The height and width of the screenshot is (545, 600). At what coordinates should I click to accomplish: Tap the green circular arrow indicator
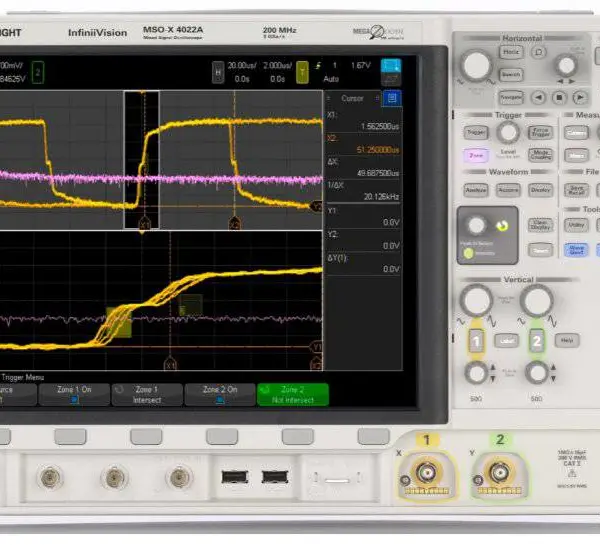(502, 226)
